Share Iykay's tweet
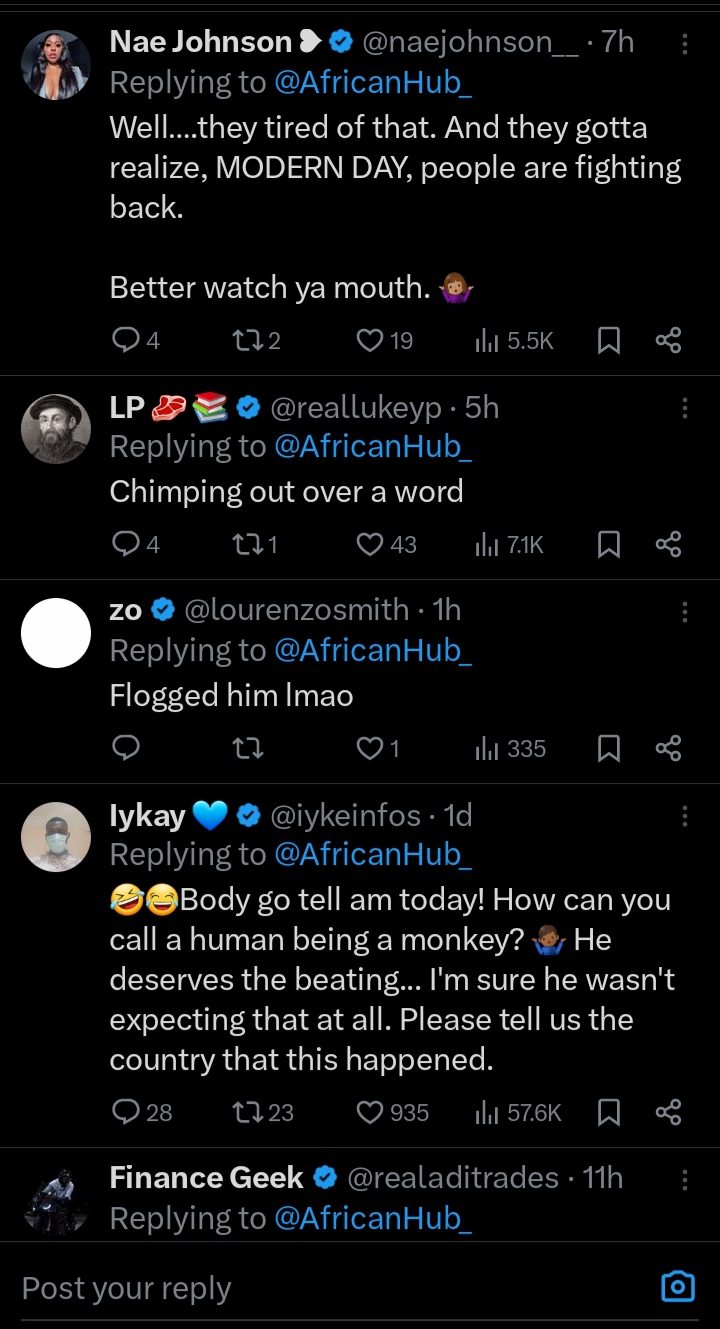Viewport: 720px width, 1329px height. tap(668, 1112)
